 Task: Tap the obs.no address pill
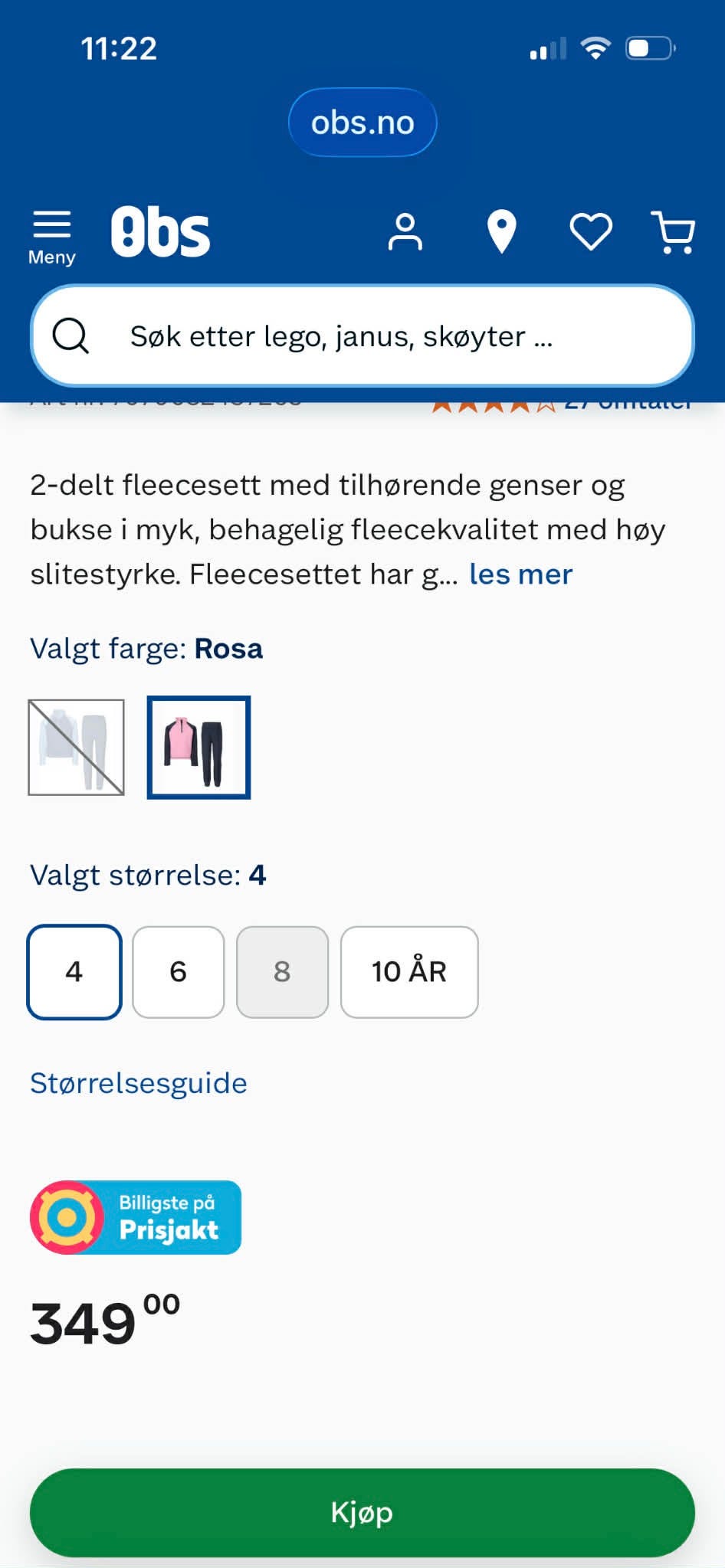pos(362,123)
